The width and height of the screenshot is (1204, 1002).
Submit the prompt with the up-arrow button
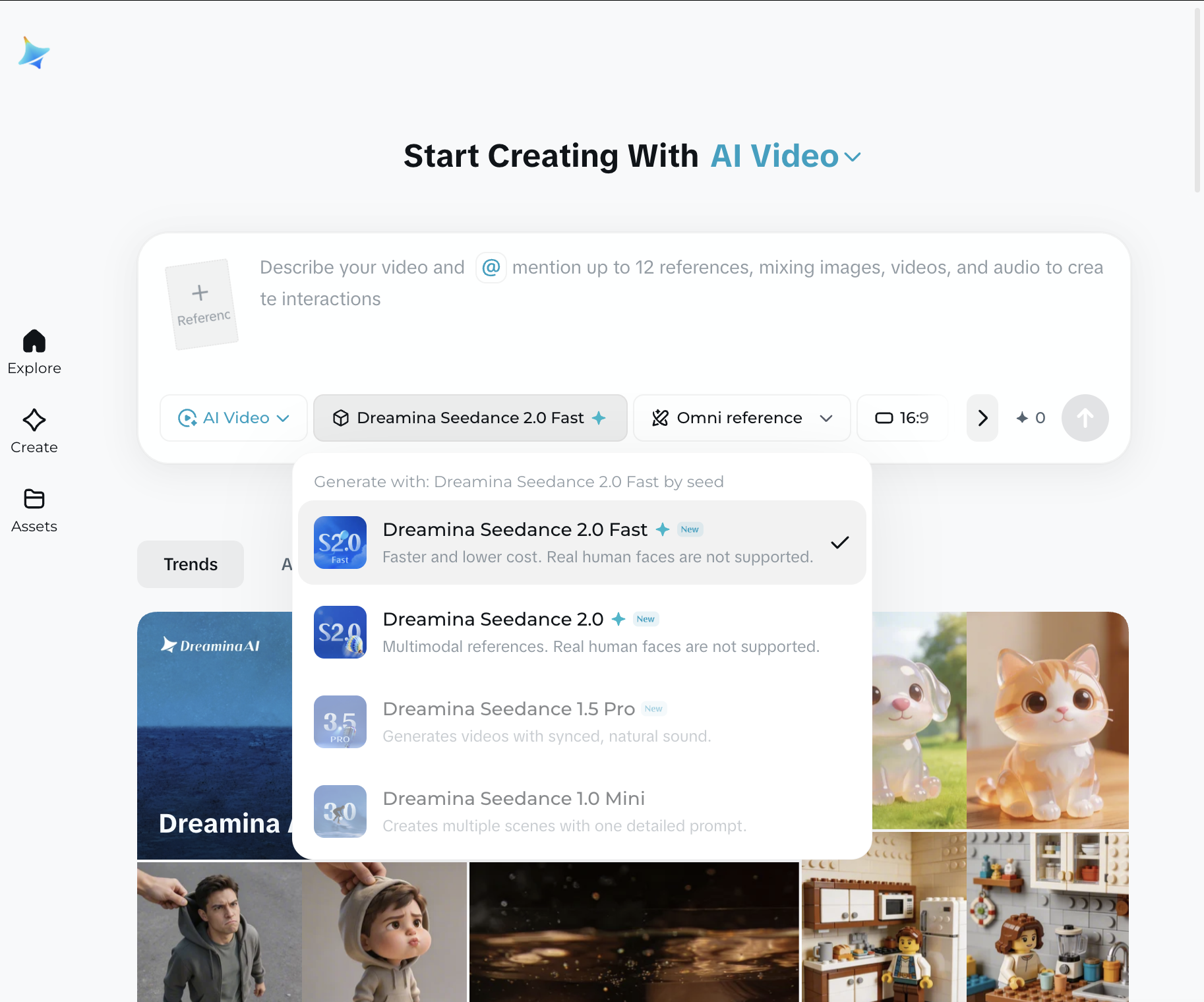coord(1085,418)
